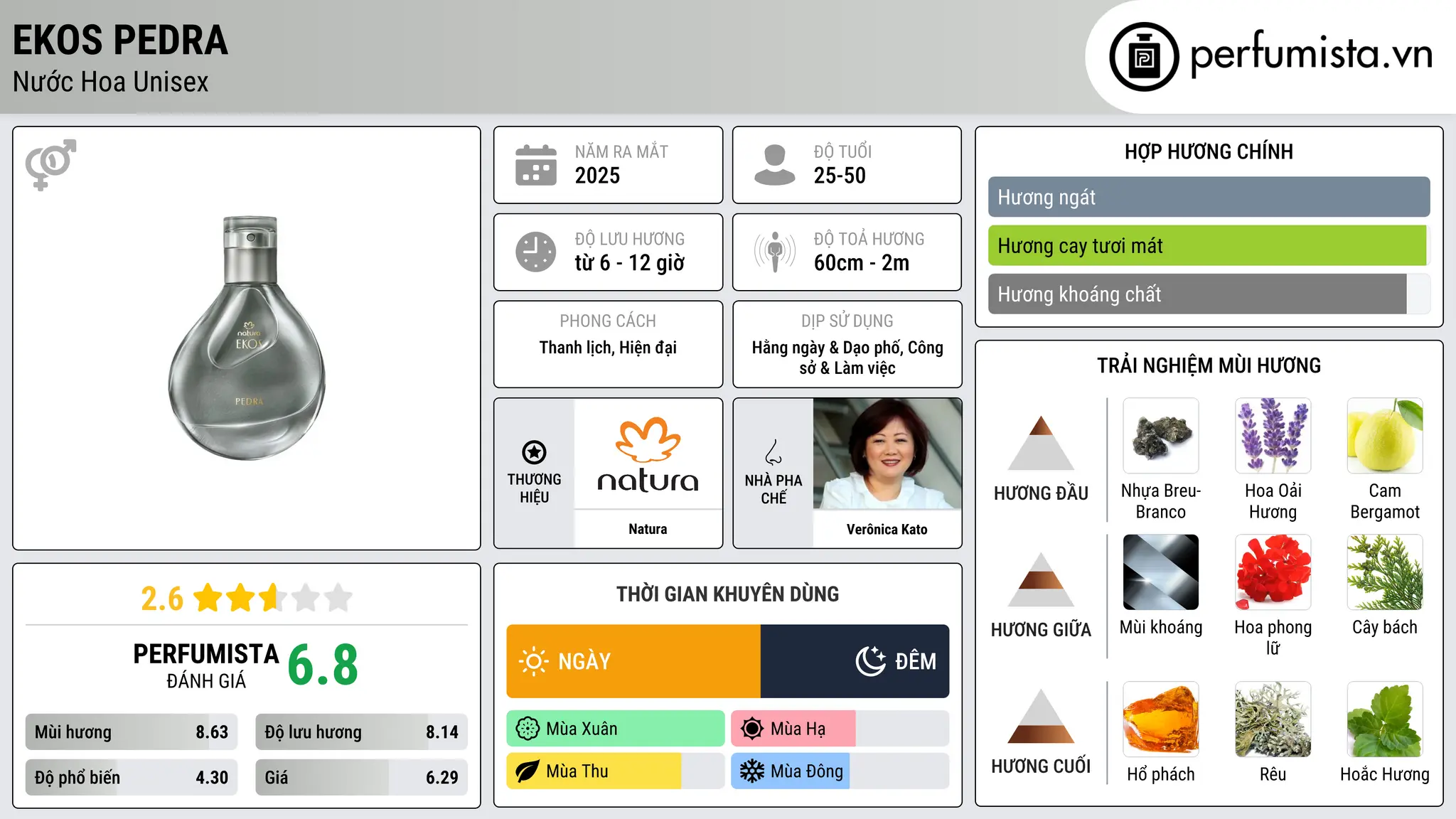Screen dimensions: 1456x819
Task: Click the Hợp hương chính heading
Action: [1209, 151]
